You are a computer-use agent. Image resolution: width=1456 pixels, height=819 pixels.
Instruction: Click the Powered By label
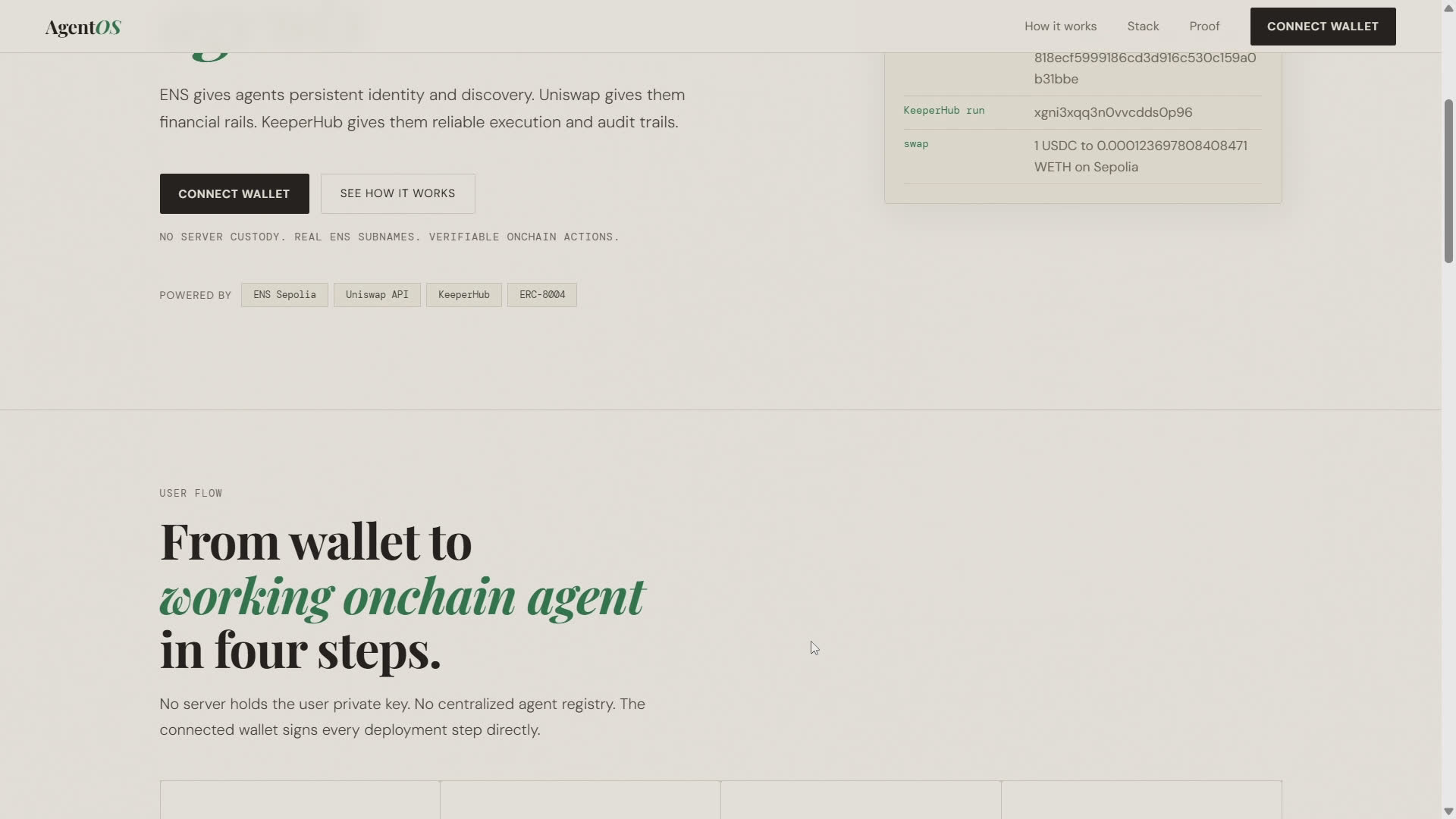pos(195,295)
